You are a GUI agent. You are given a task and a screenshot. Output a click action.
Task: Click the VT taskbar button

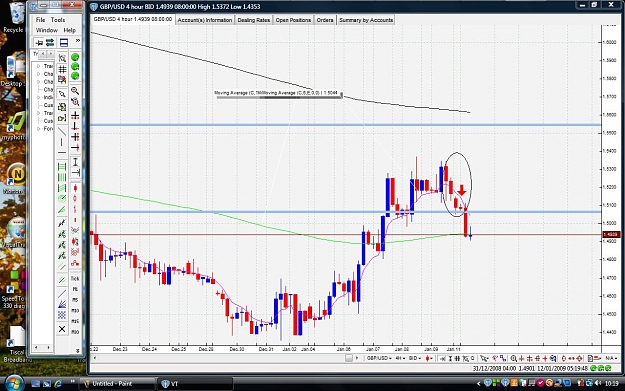coord(195,383)
